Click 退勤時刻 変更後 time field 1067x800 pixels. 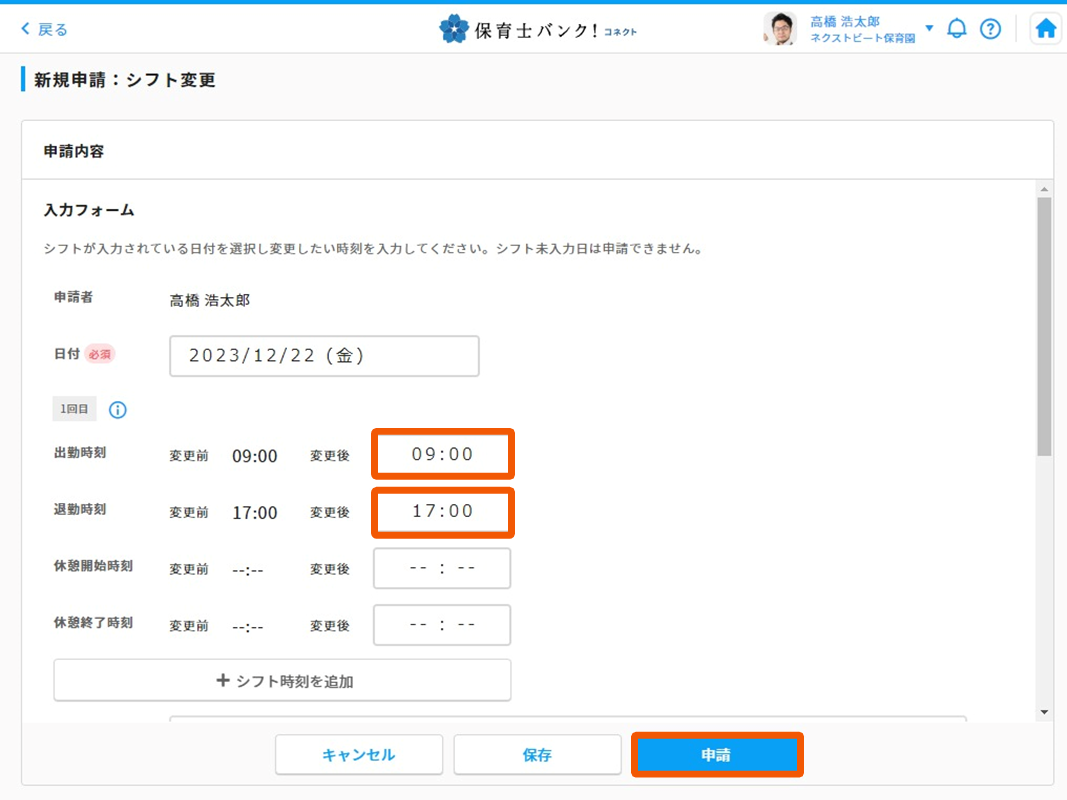pyautogui.click(x=442, y=511)
